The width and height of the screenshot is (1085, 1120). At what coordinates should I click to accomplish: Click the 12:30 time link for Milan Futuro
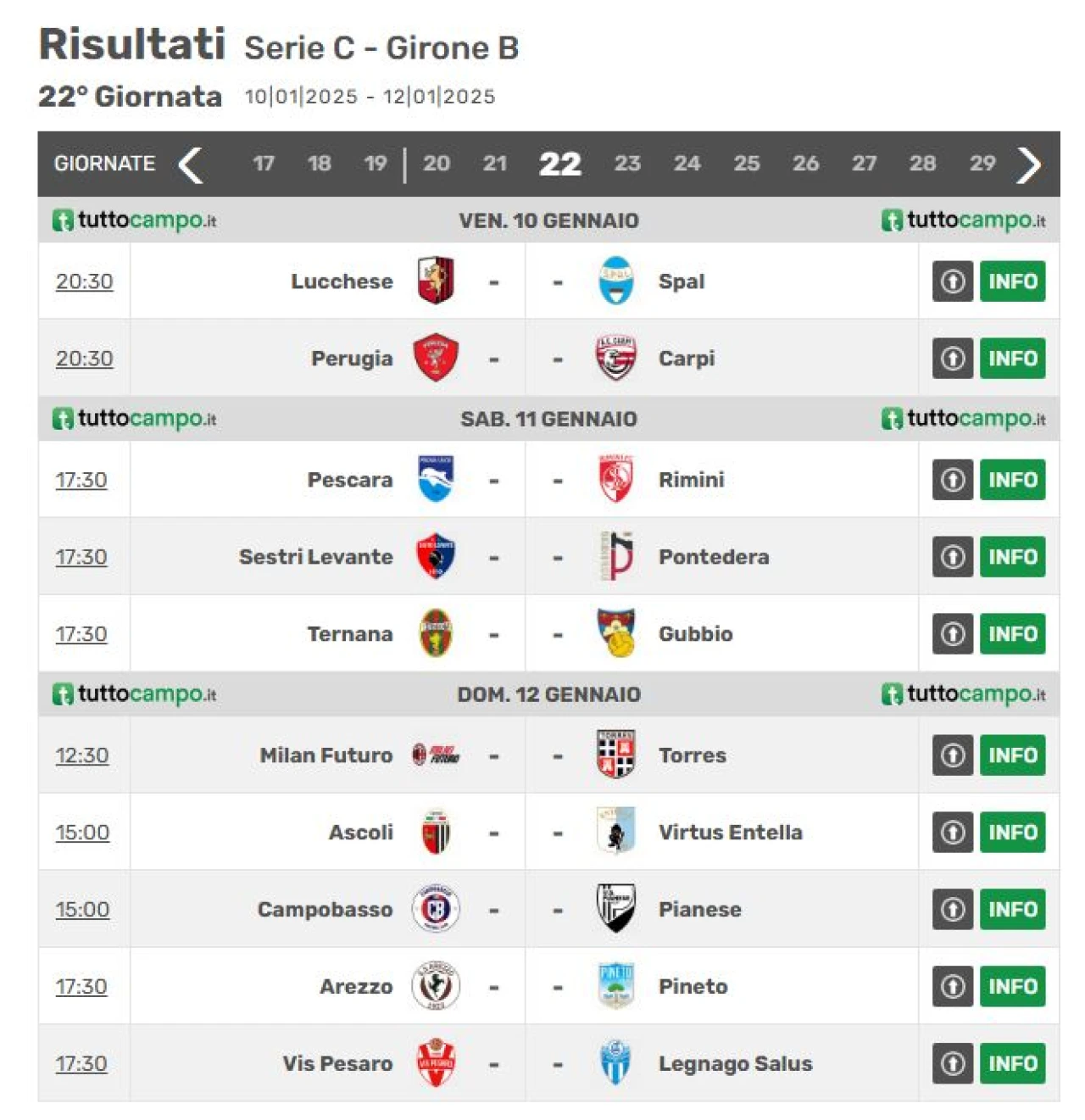(x=82, y=755)
